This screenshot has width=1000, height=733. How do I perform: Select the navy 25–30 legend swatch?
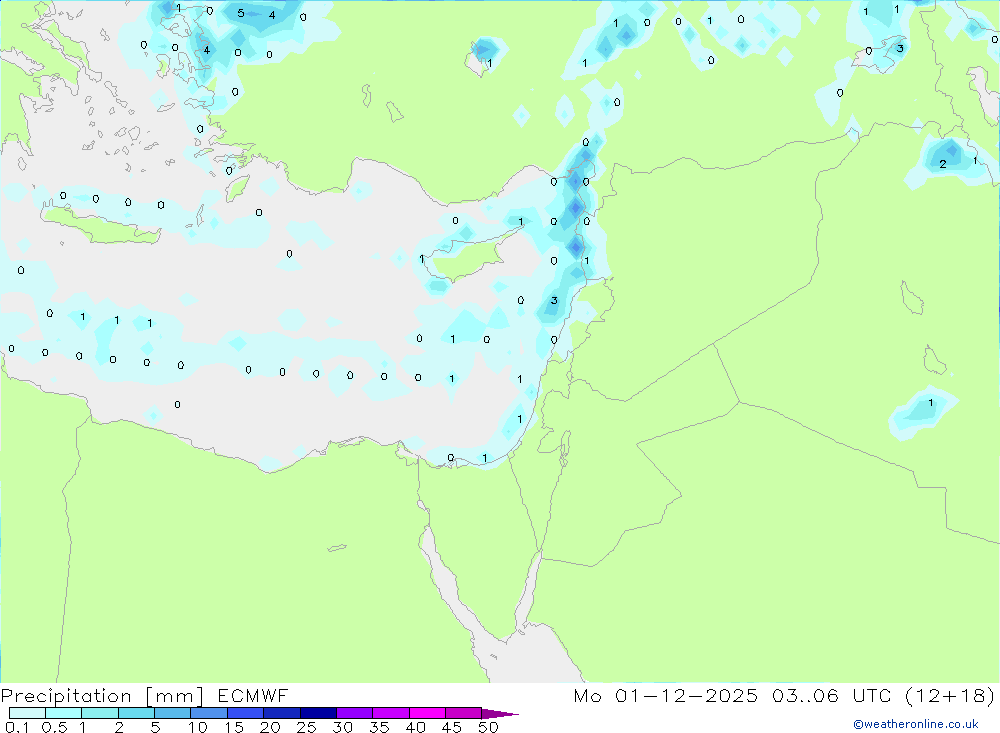318,713
